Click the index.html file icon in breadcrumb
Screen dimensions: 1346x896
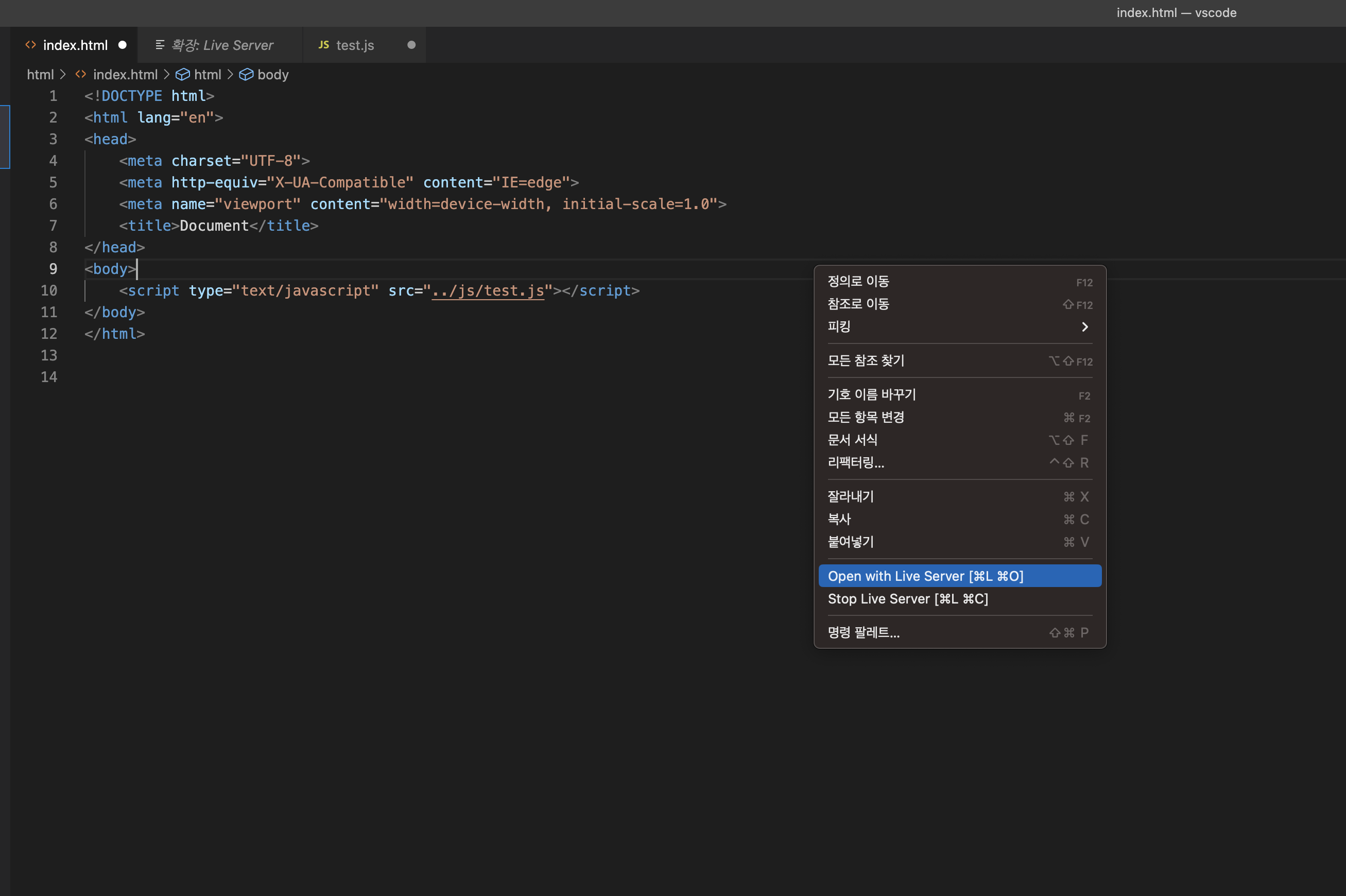point(80,75)
